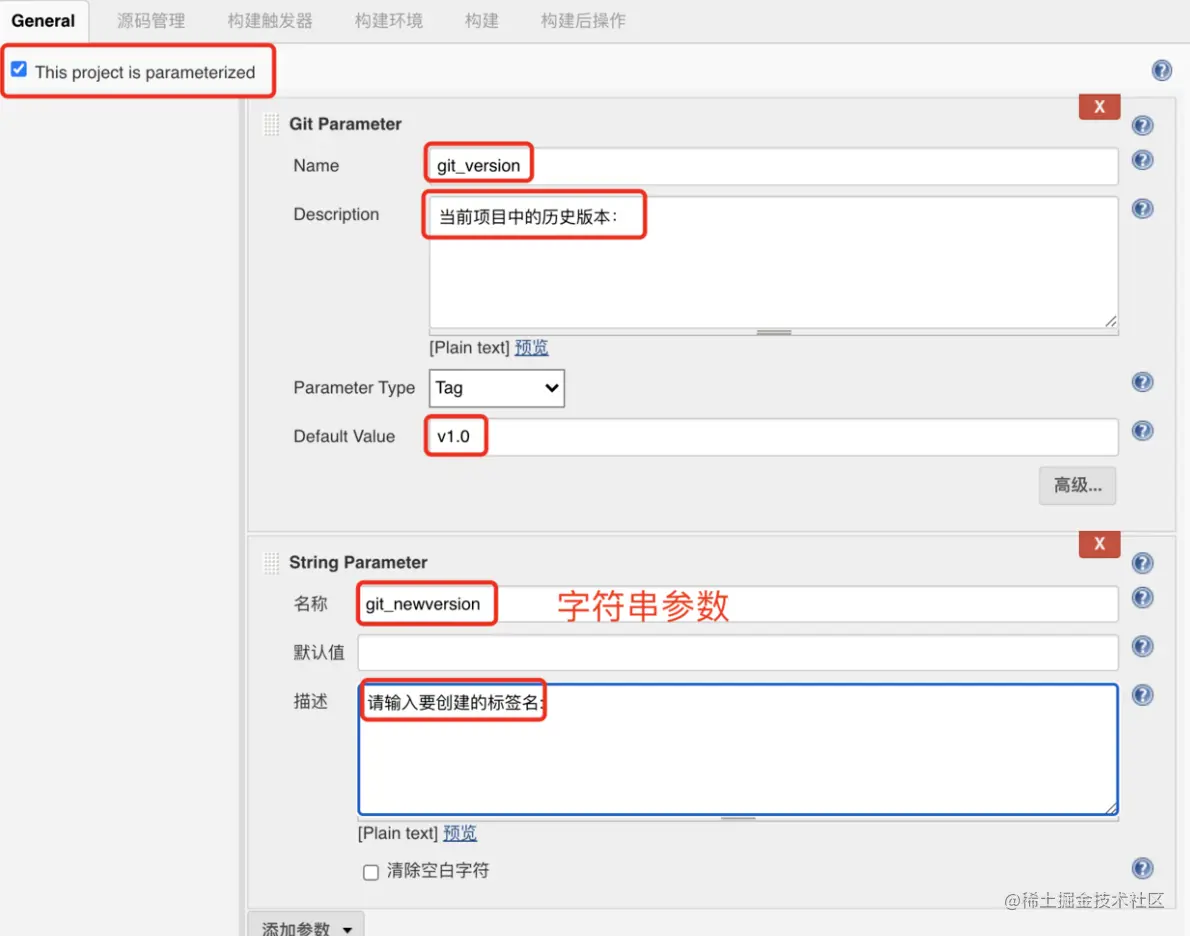Image resolution: width=1190 pixels, height=936 pixels.
Task: Switch to the 构建 tab
Action: tap(481, 20)
